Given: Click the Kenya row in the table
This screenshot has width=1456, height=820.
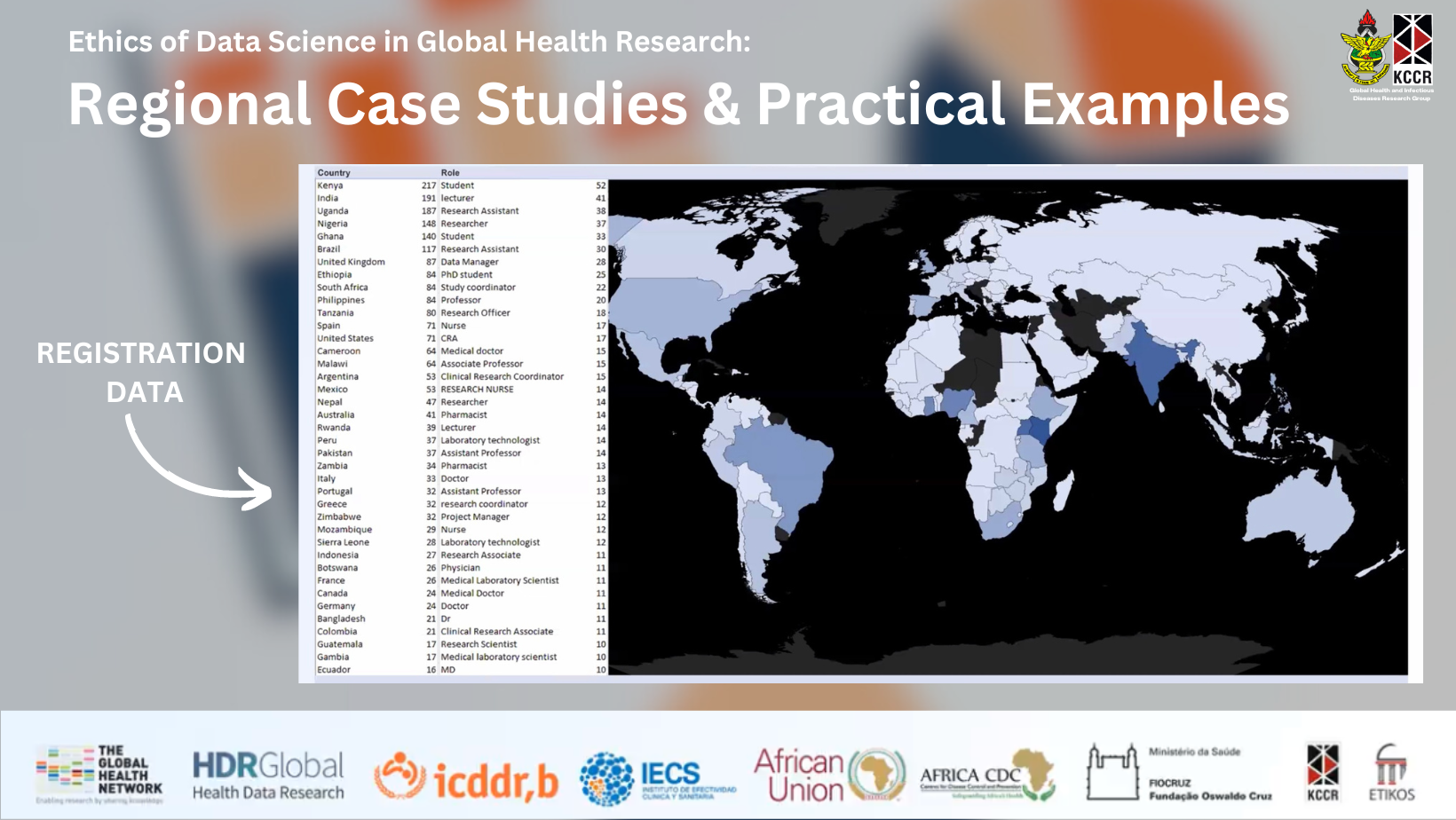Looking at the screenshot, I should [x=462, y=185].
